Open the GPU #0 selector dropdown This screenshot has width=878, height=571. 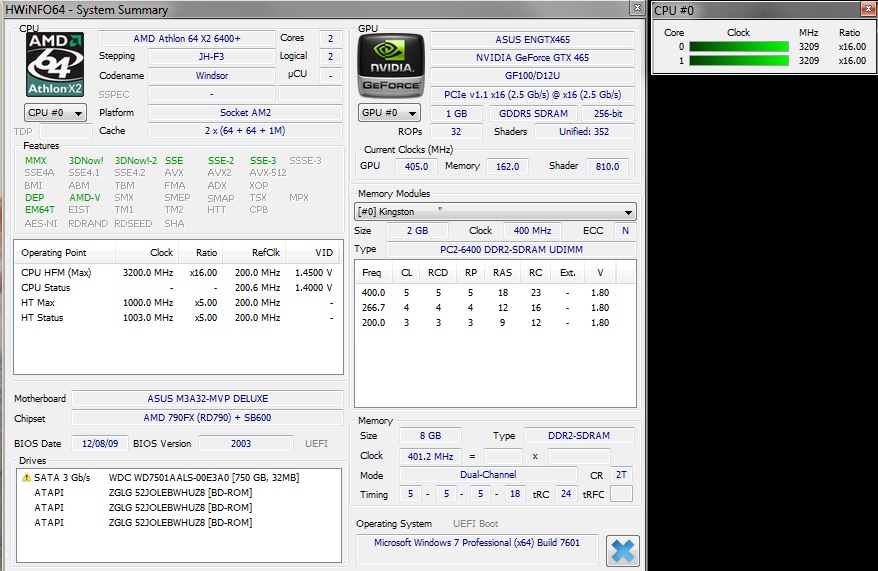pos(389,113)
